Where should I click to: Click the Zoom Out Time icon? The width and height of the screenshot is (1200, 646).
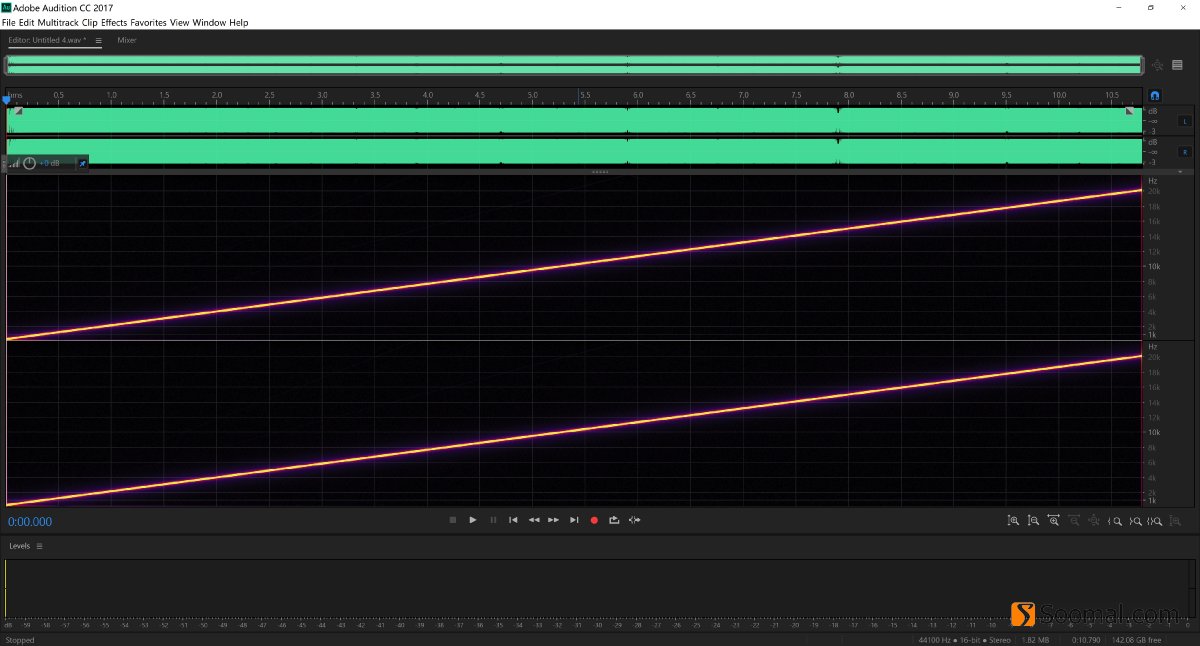(1073, 521)
